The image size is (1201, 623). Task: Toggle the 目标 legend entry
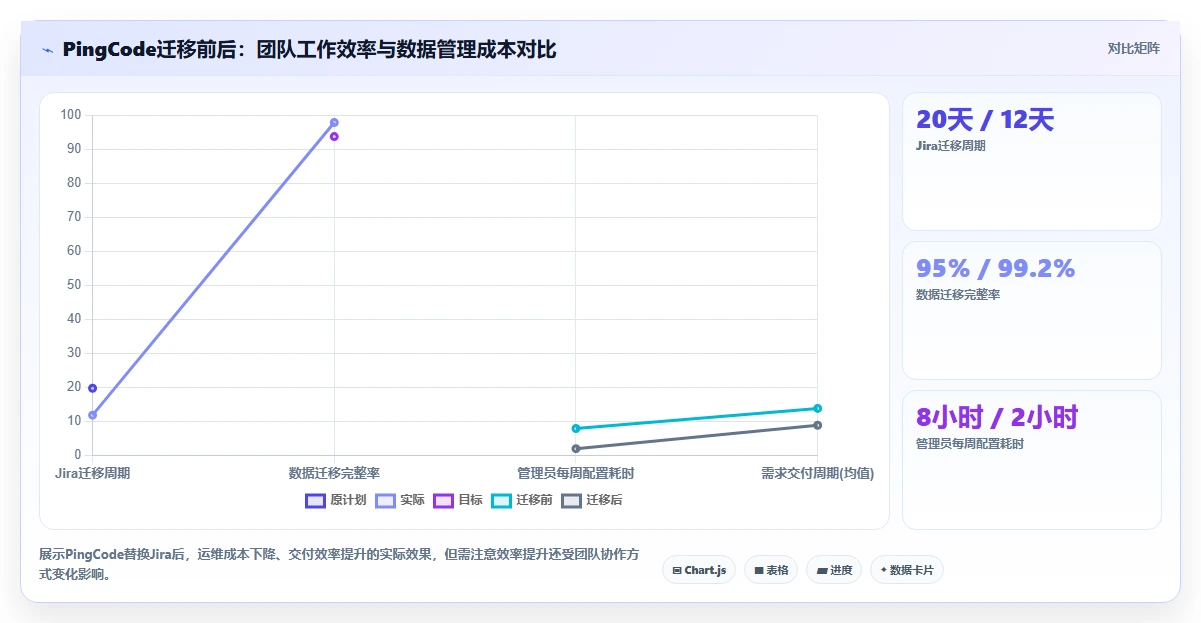[x=458, y=500]
